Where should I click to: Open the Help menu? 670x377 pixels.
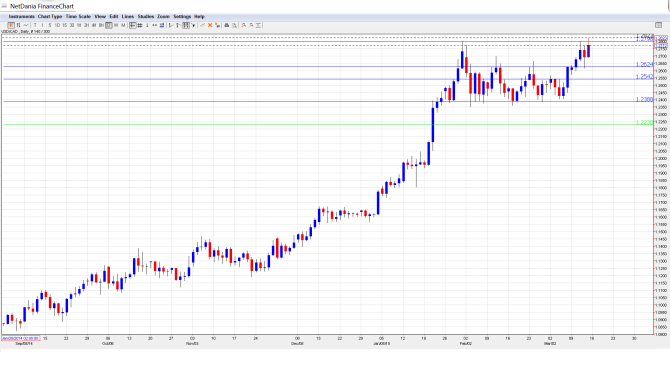199,17
